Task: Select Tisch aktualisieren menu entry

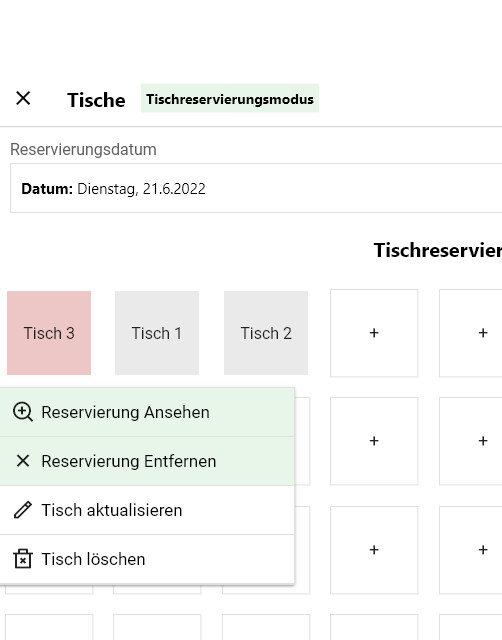Action: click(x=147, y=510)
